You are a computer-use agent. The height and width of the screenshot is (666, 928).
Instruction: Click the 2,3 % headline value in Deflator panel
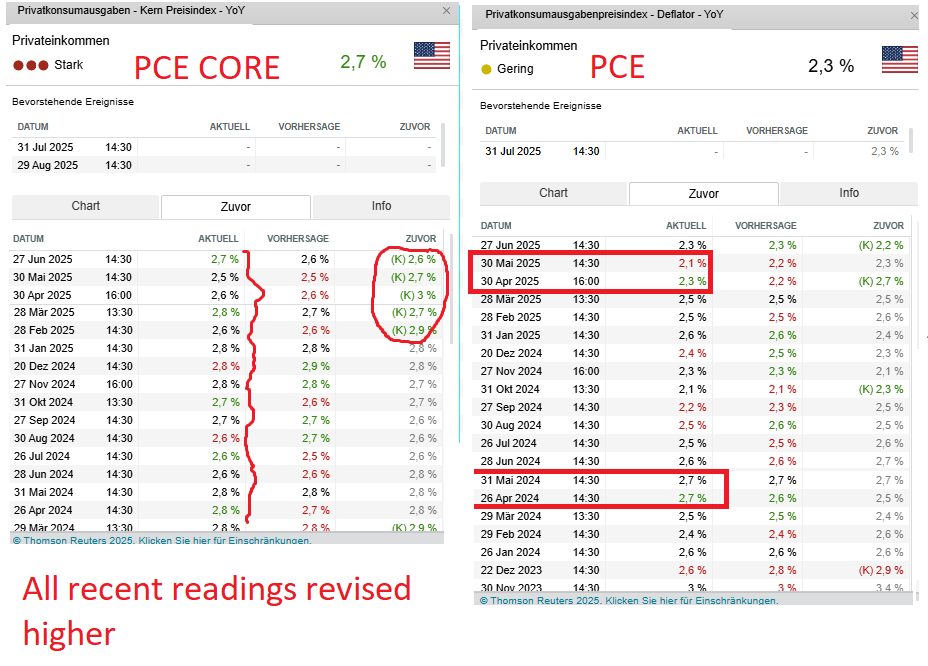[831, 66]
